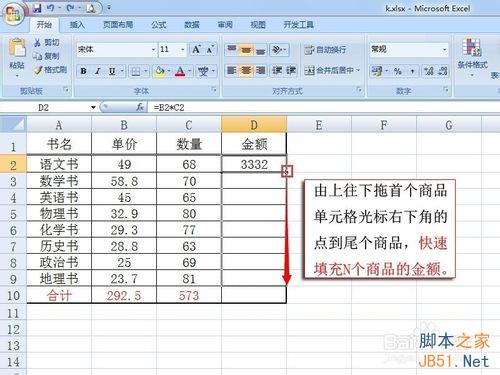Open font color dropdown arrow
The width and height of the screenshot is (500, 375).
(x=189, y=71)
